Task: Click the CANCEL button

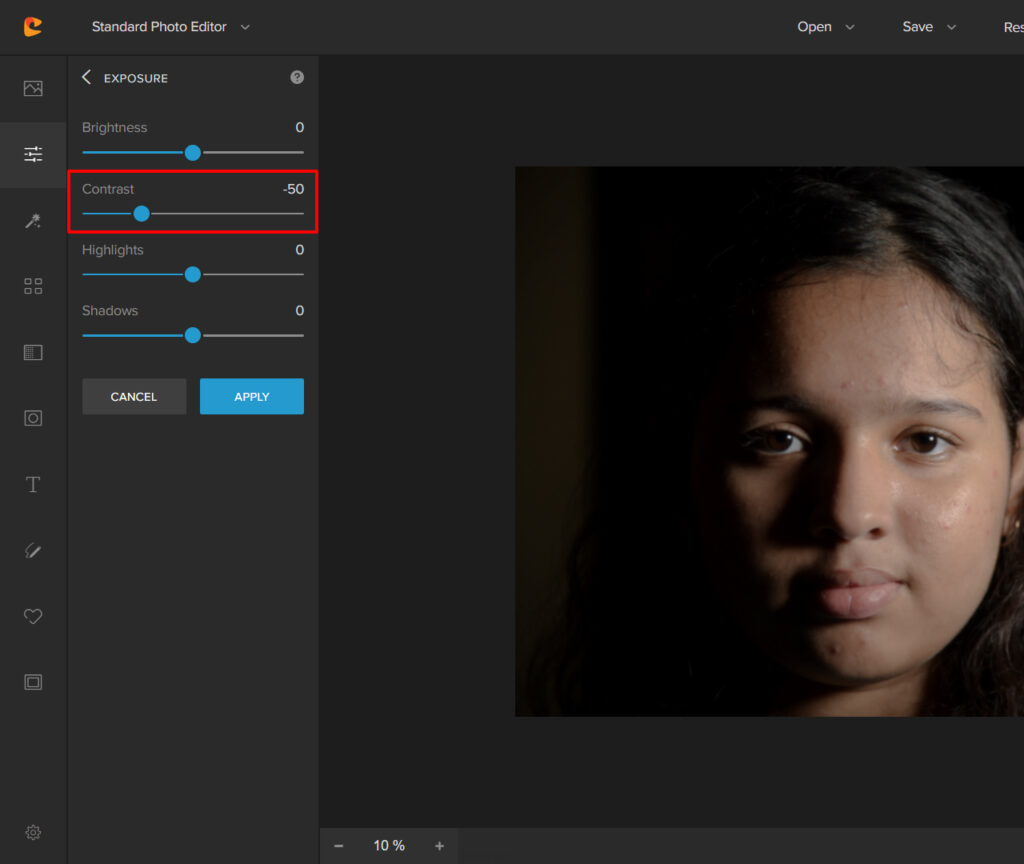Action: (x=134, y=396)
